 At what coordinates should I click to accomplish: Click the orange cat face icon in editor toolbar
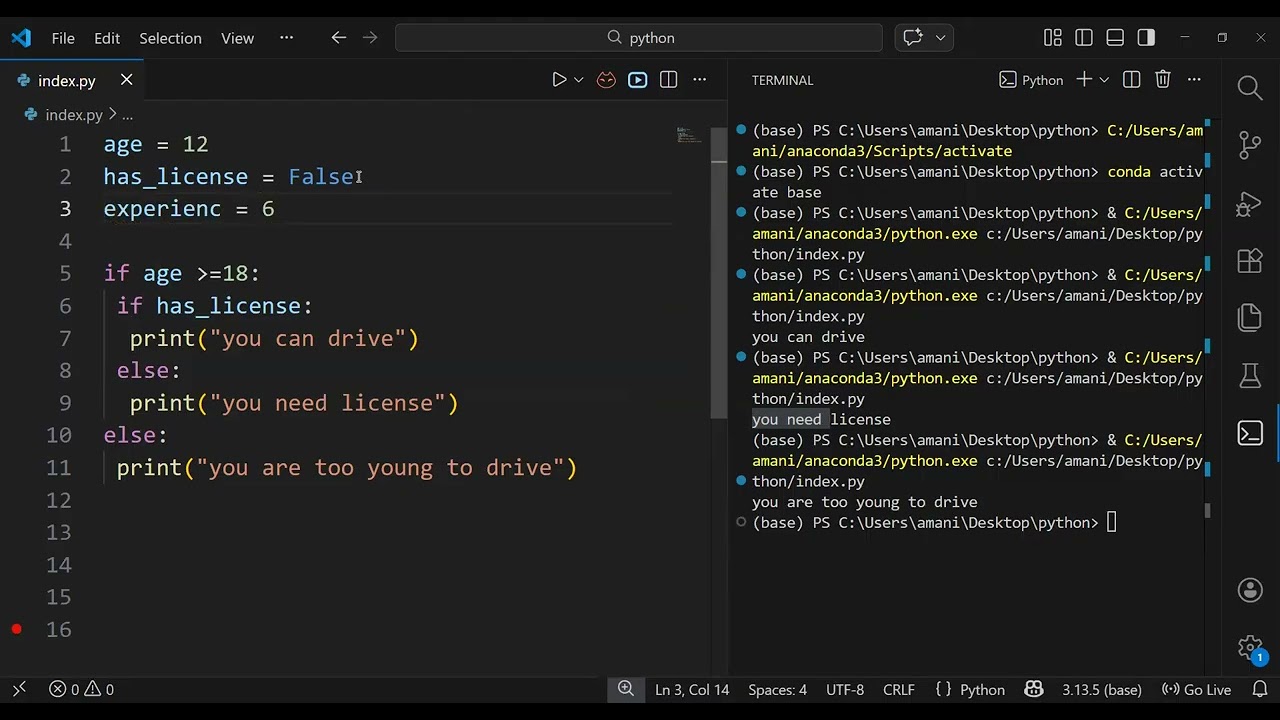pyautogui.click(x=606, y=80)
